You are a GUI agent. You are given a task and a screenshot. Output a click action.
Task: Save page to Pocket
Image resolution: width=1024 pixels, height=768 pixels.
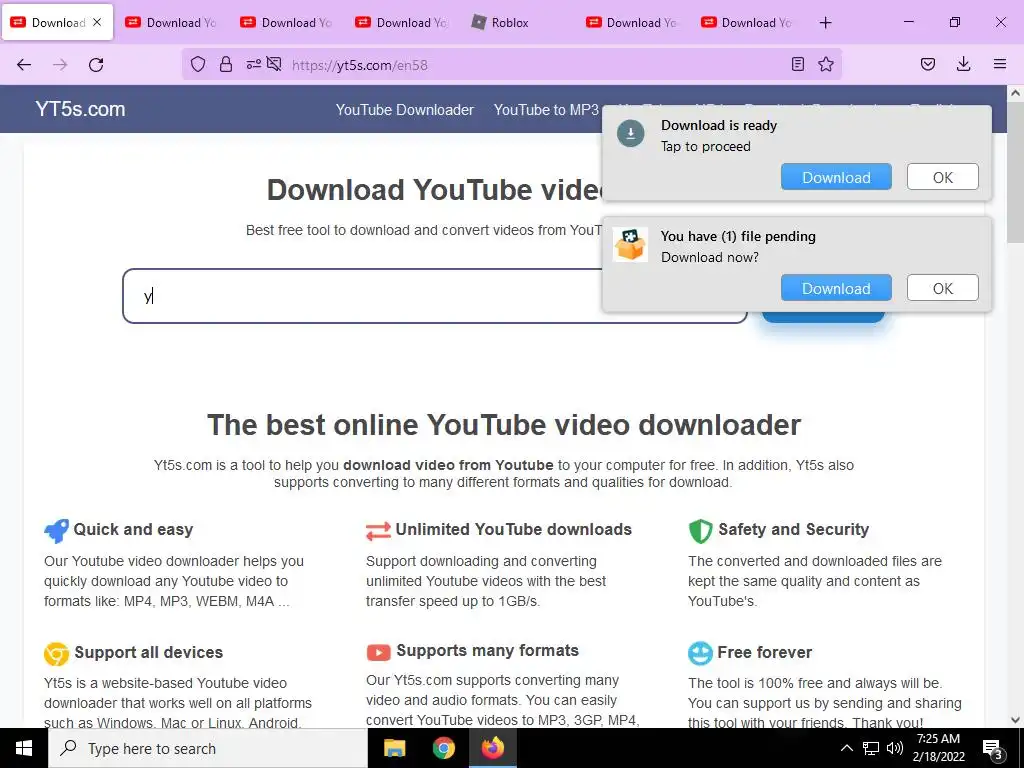click(x=928, y=64)
